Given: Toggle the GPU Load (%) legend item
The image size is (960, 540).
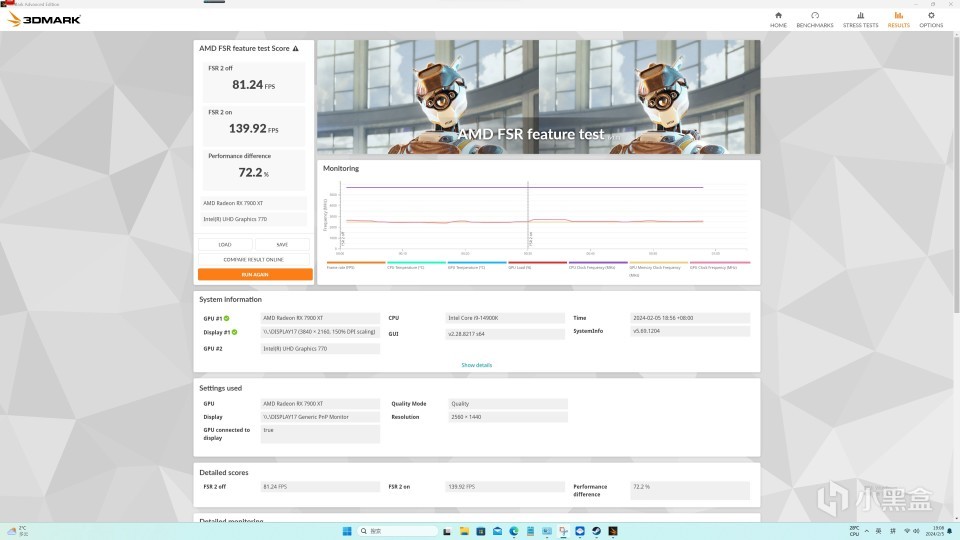Looking at the screenshot, I should (538, 265).
